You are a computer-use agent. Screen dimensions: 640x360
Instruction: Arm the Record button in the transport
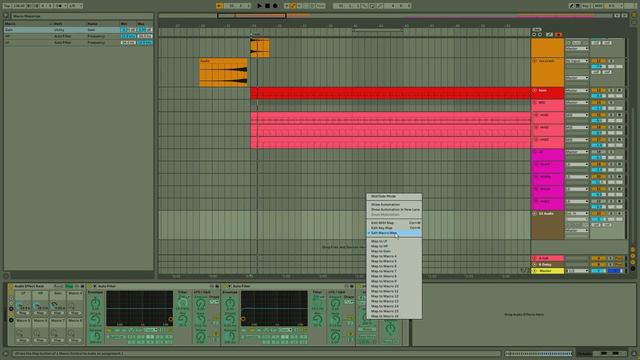click(275, 6)
